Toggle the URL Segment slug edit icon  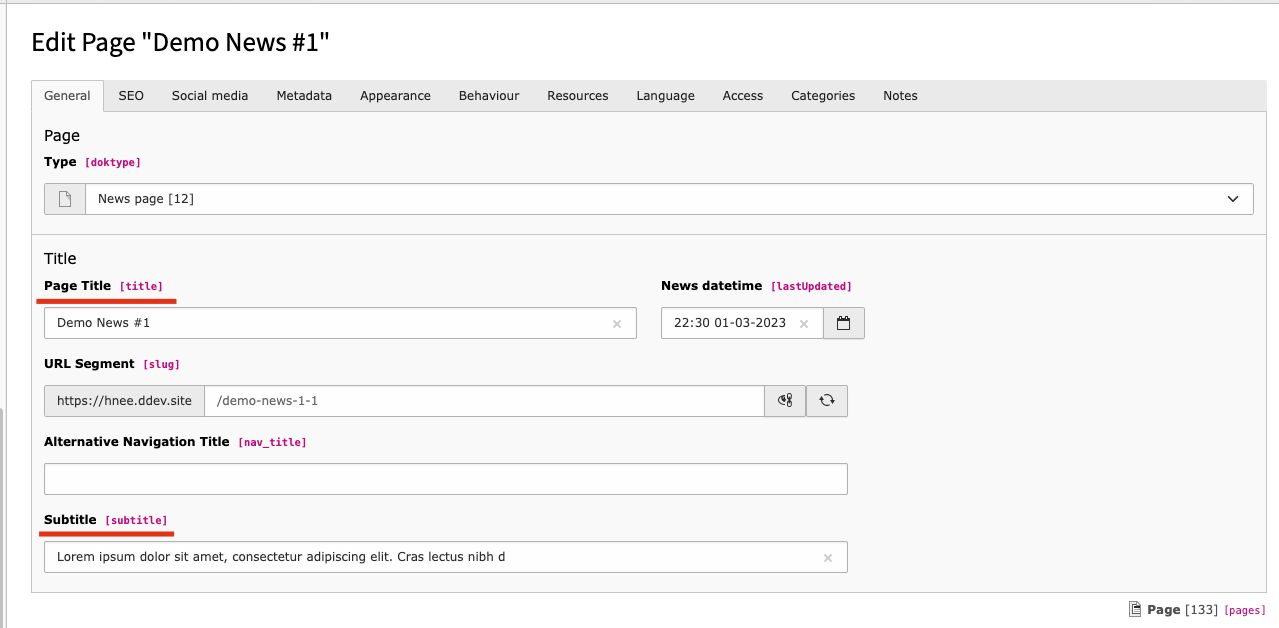[785, 401]
